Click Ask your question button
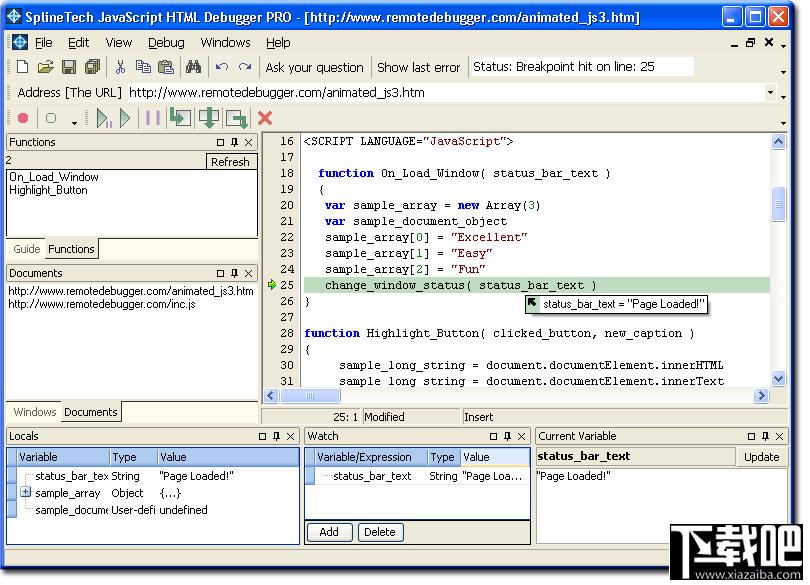 315,67
